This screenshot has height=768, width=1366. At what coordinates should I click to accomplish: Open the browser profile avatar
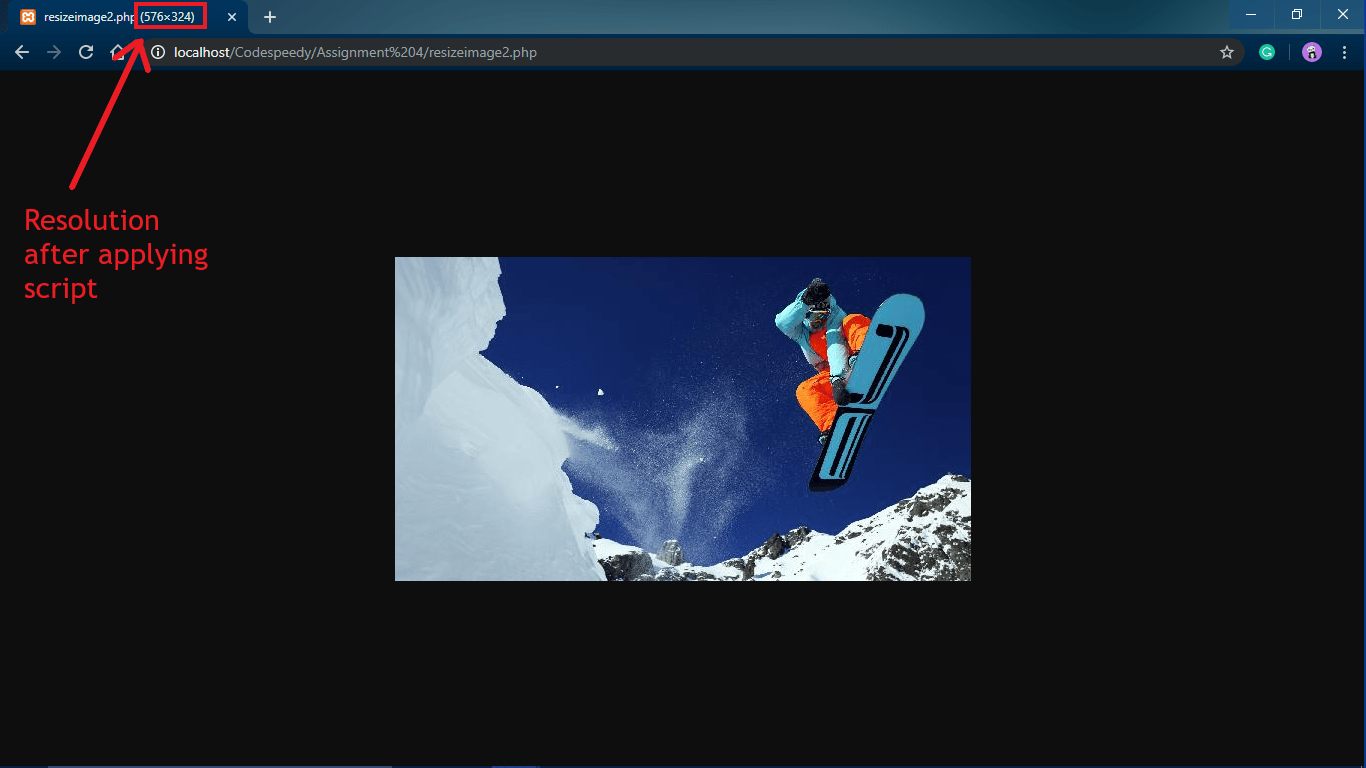click(1311, 52)
